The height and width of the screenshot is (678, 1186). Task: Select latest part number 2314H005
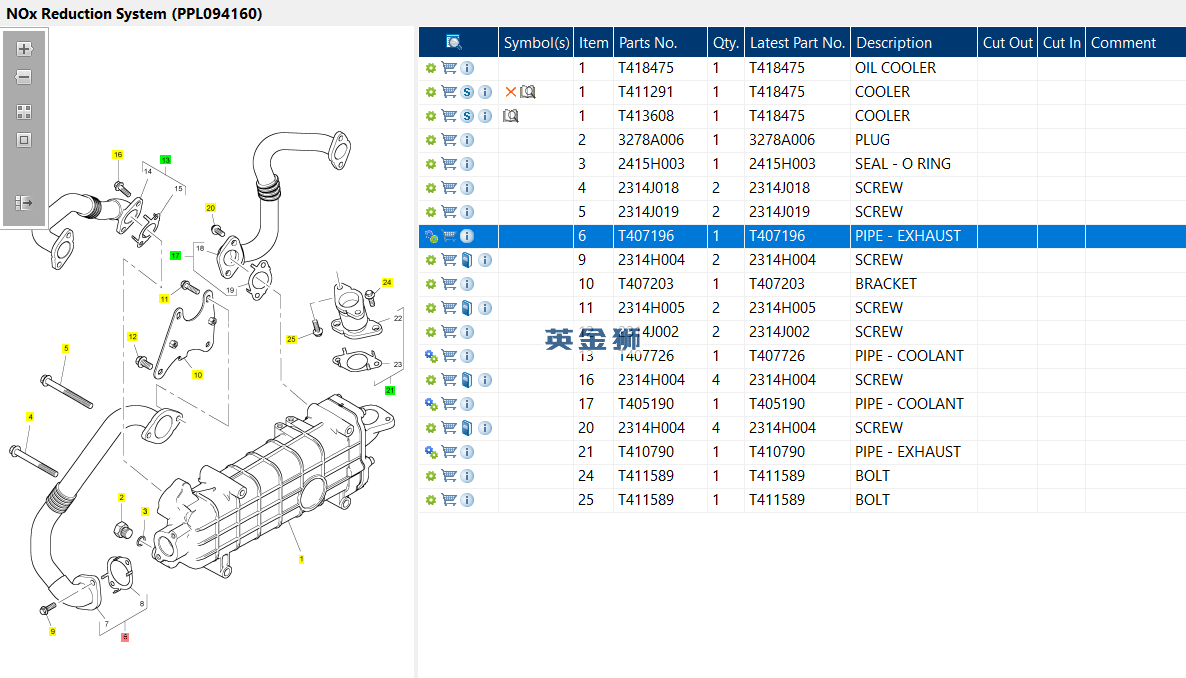tap(782, 308)
